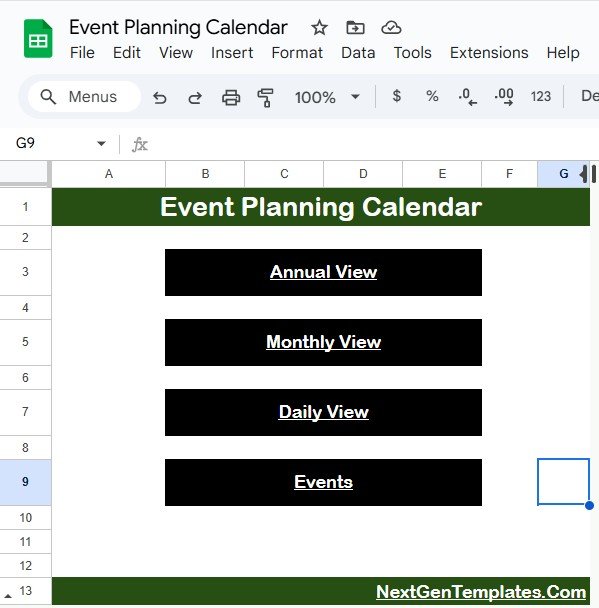
Task: Follow the Annual View link
Action: point(323,272)
